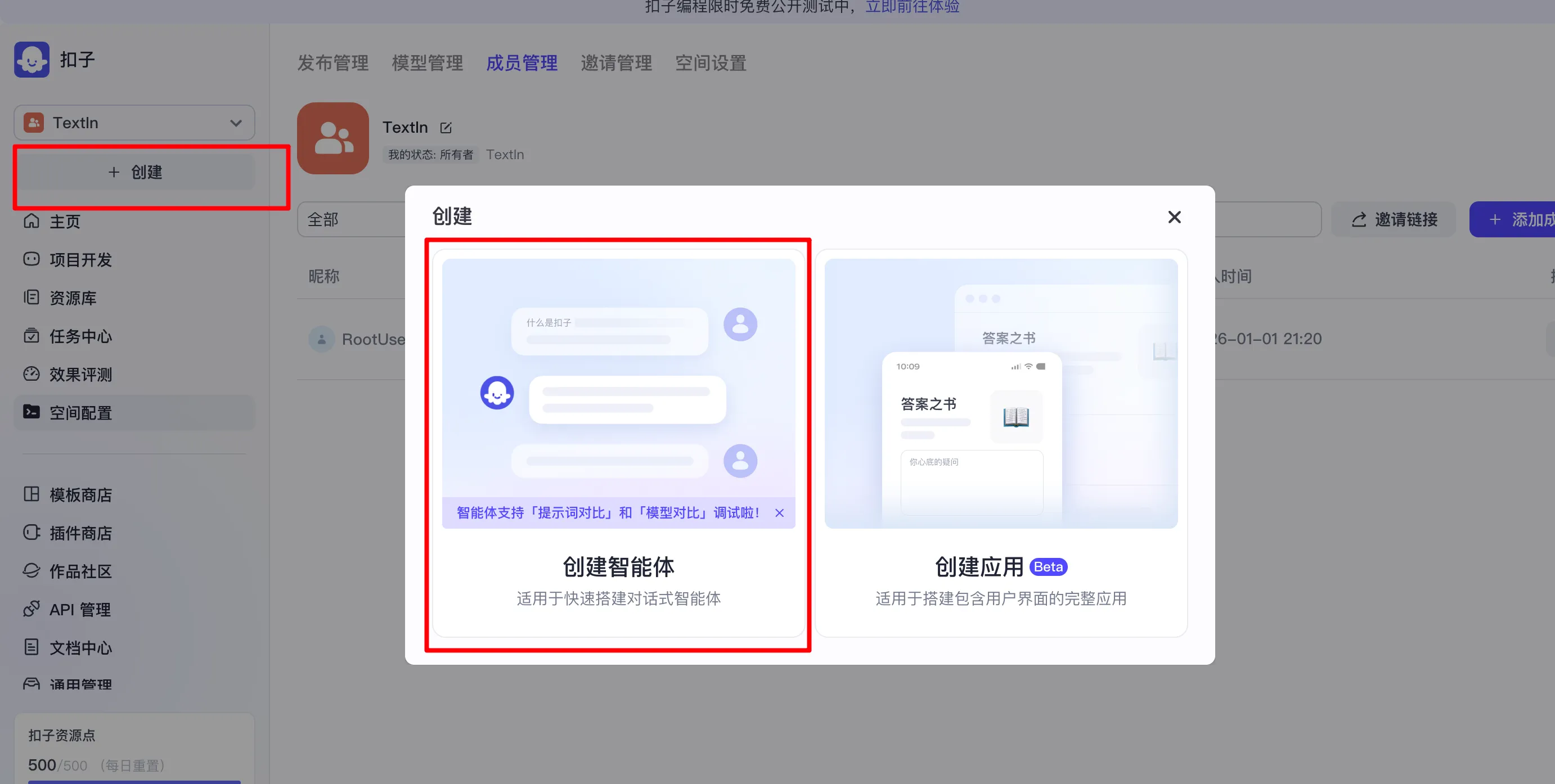
Task: Click the 扣子资源点 progress bar
Action: 134,782
